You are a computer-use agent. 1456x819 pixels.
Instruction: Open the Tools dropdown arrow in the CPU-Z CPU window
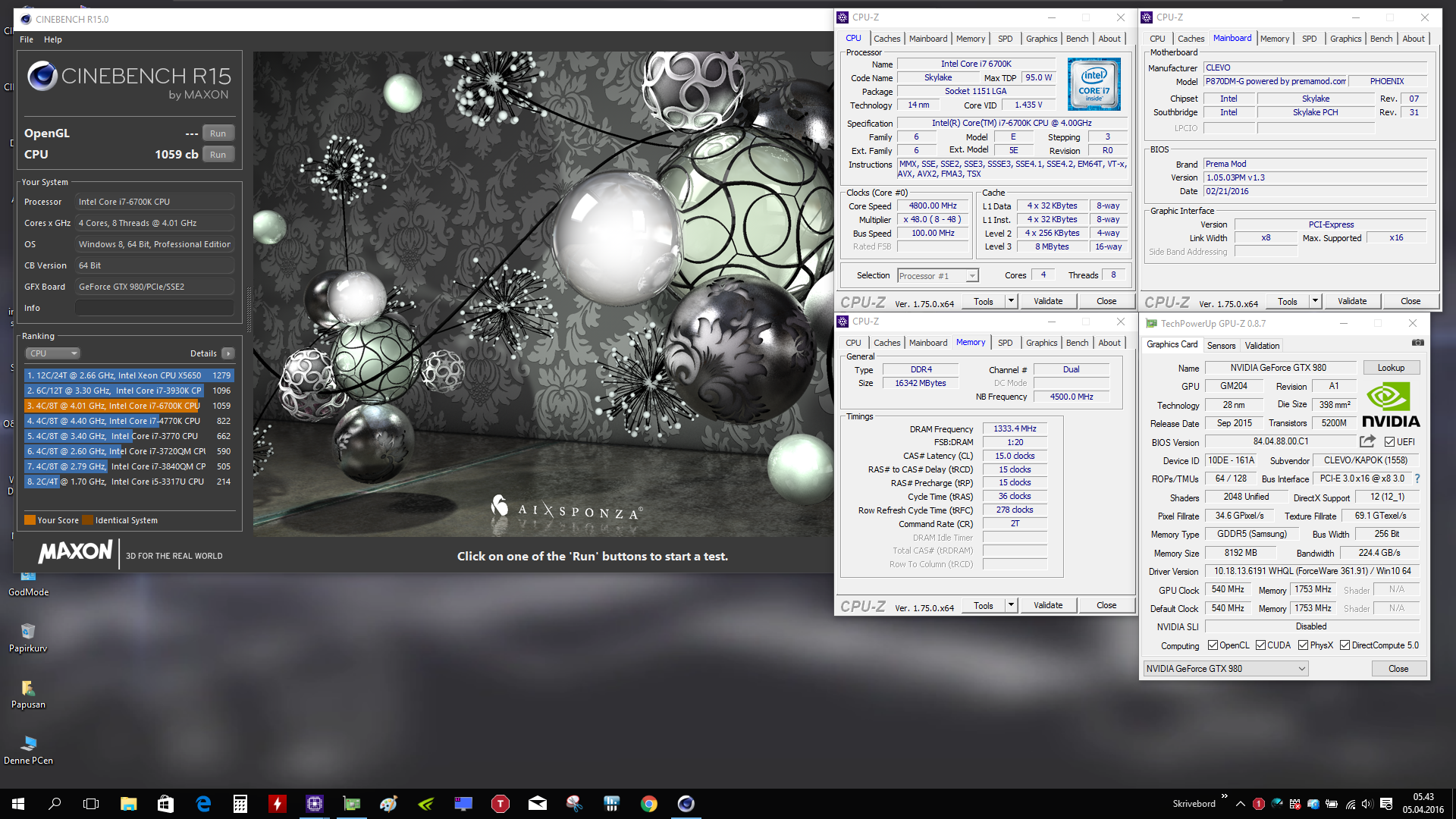(x=1010, y=301)
